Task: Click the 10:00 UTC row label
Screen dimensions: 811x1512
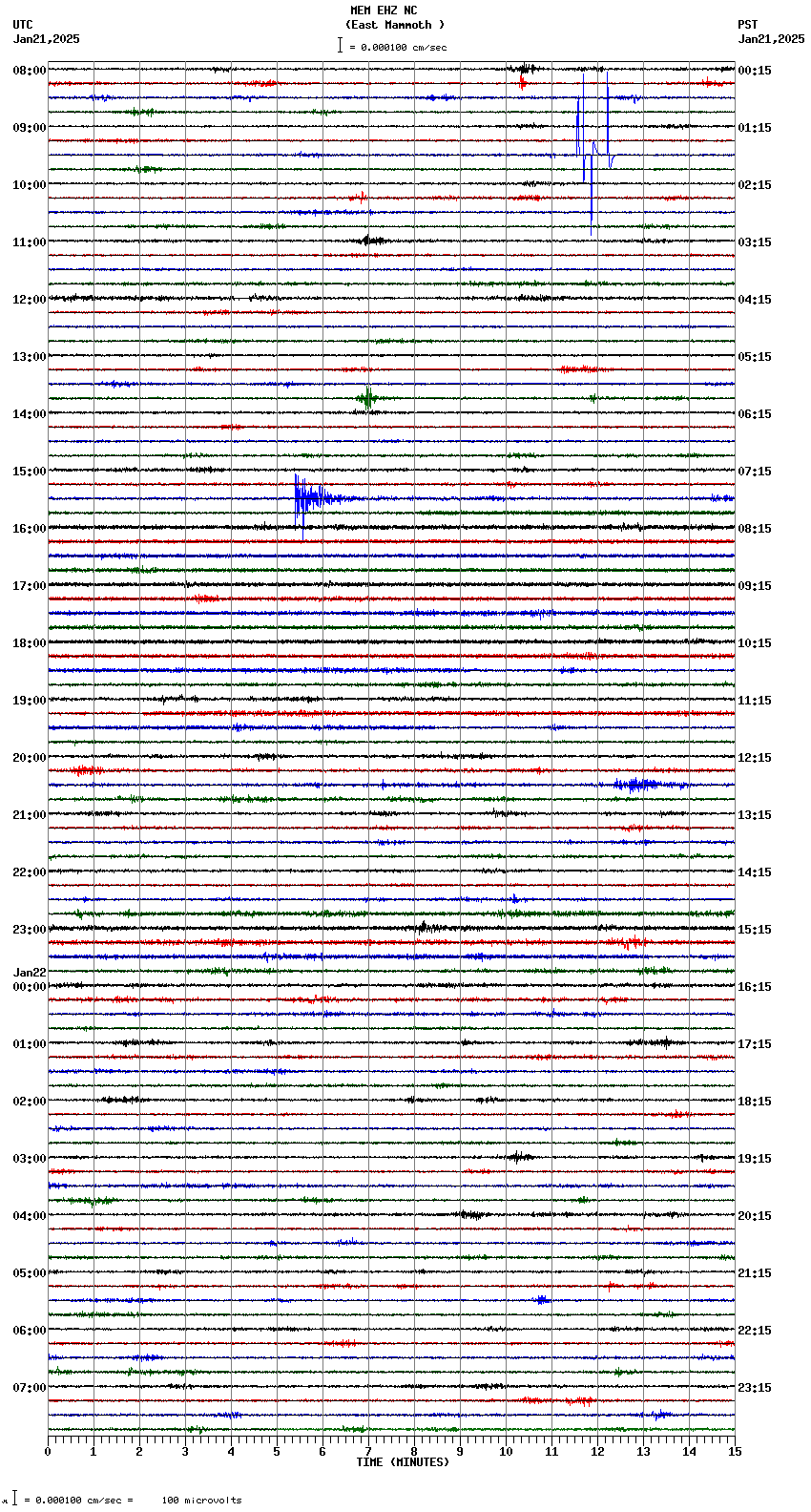Action: coord(30,185)
